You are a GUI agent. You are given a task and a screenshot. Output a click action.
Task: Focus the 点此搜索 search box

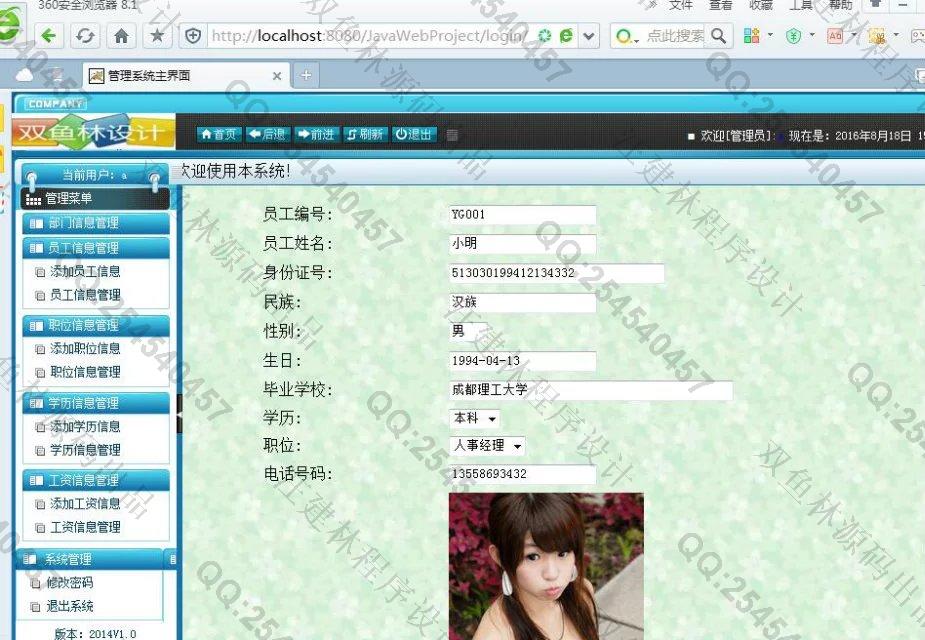[675, 36]
